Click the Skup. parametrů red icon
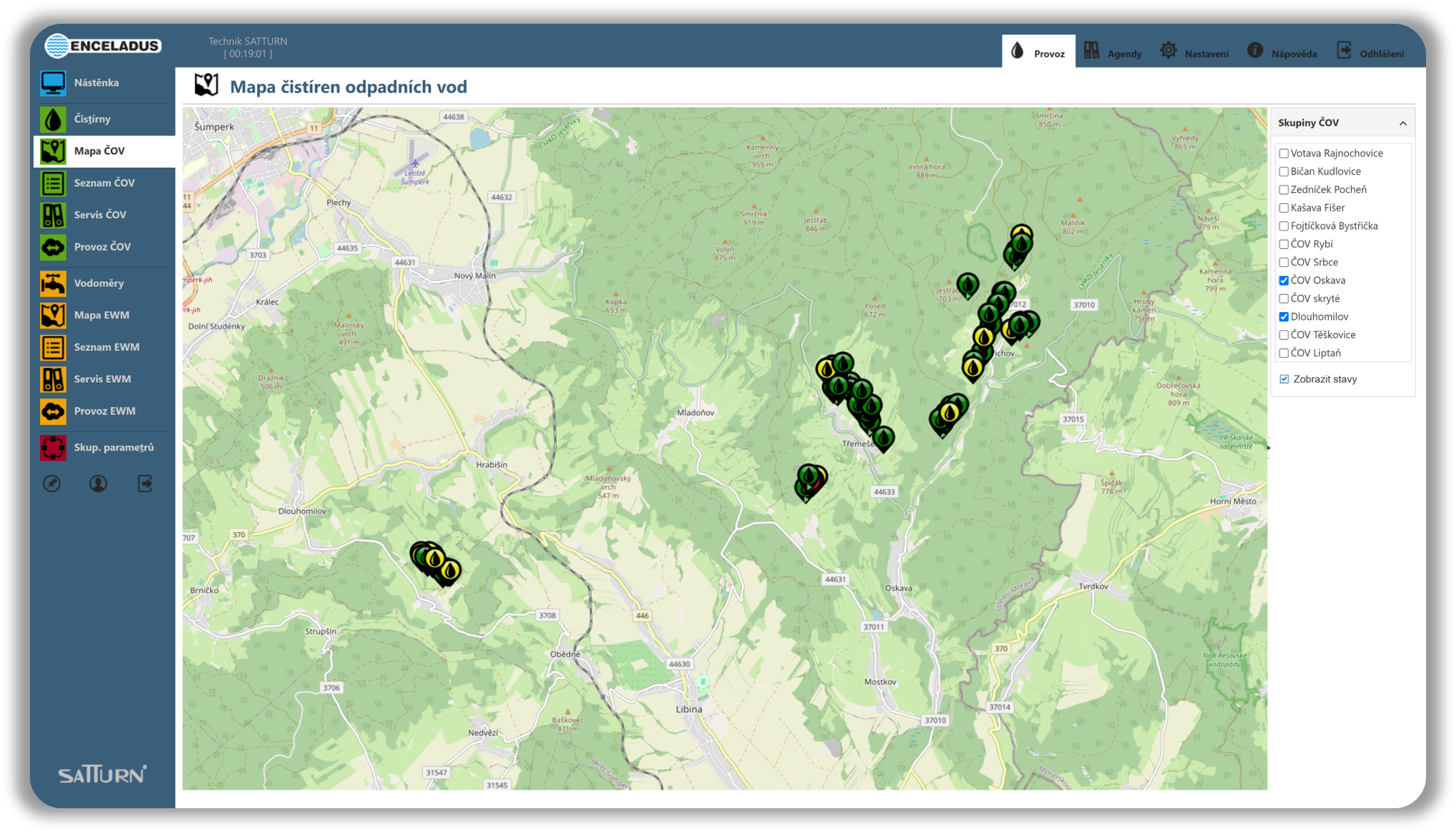Image resolution: width=1456 pixels, height=832 pixels. point(53,447)
